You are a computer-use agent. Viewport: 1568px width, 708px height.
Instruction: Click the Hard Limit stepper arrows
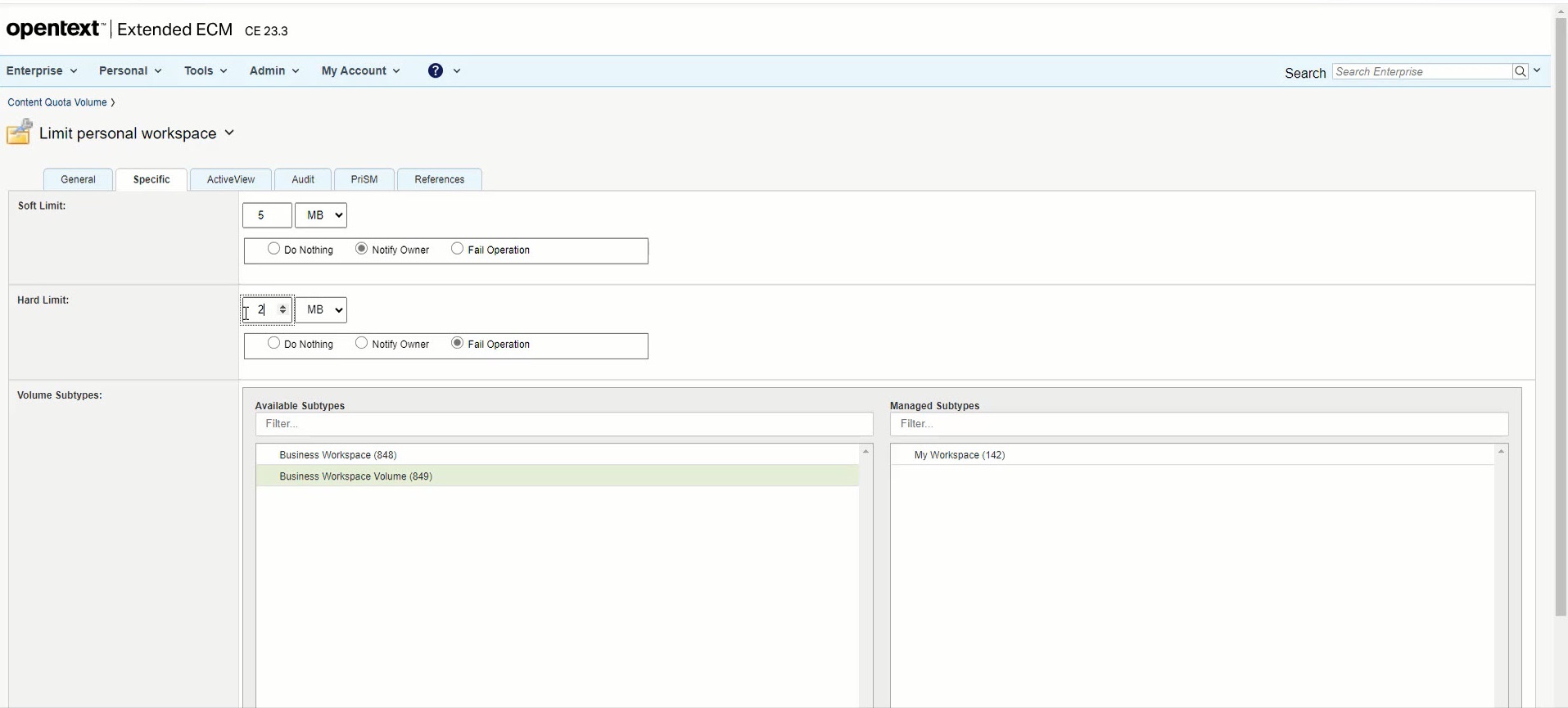coord(282,309)
